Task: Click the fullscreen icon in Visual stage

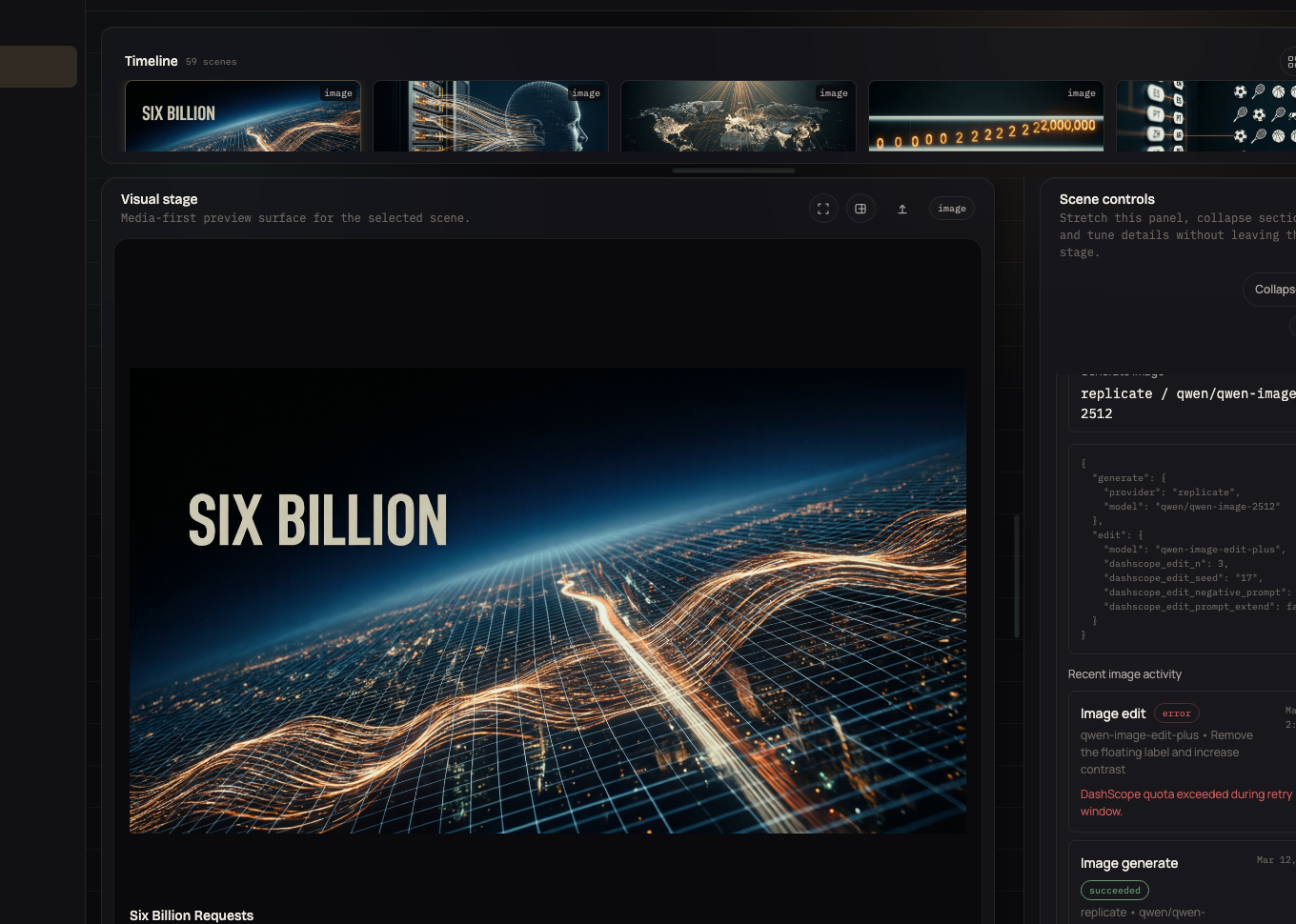Action: [x=823, y=209]
